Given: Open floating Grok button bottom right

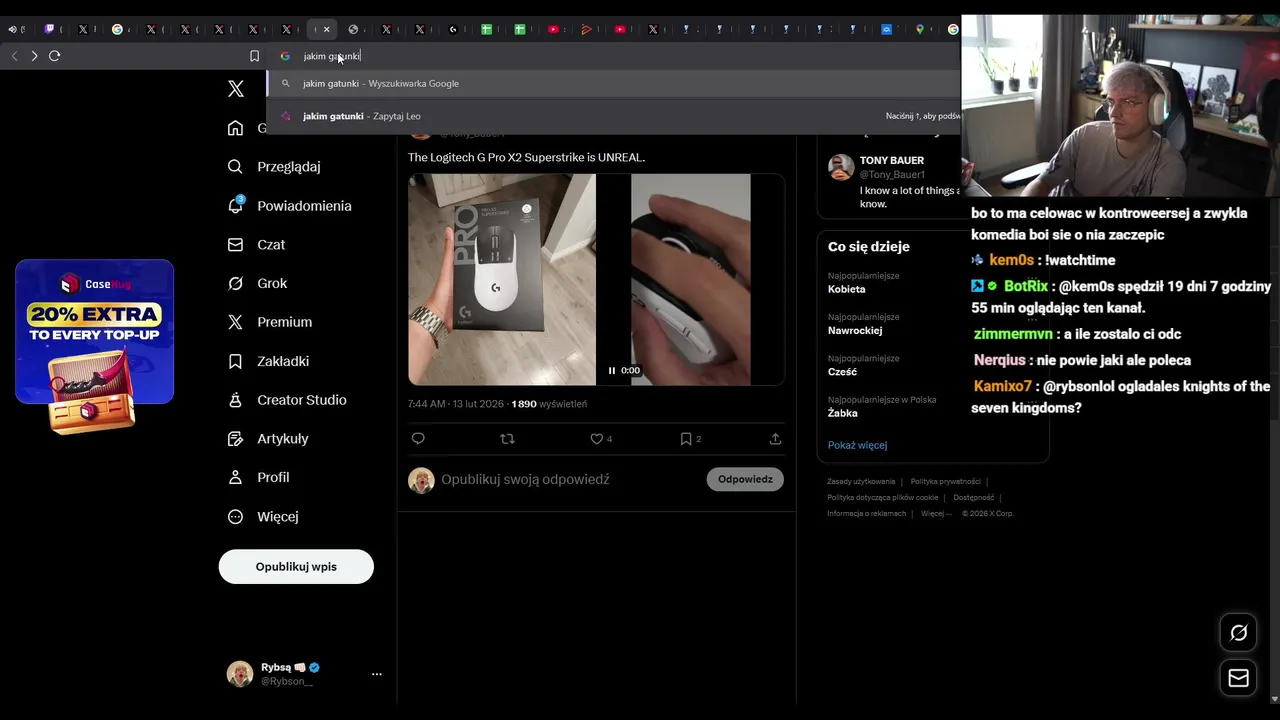Looking at the screenshot, I should click(1238, 633).
